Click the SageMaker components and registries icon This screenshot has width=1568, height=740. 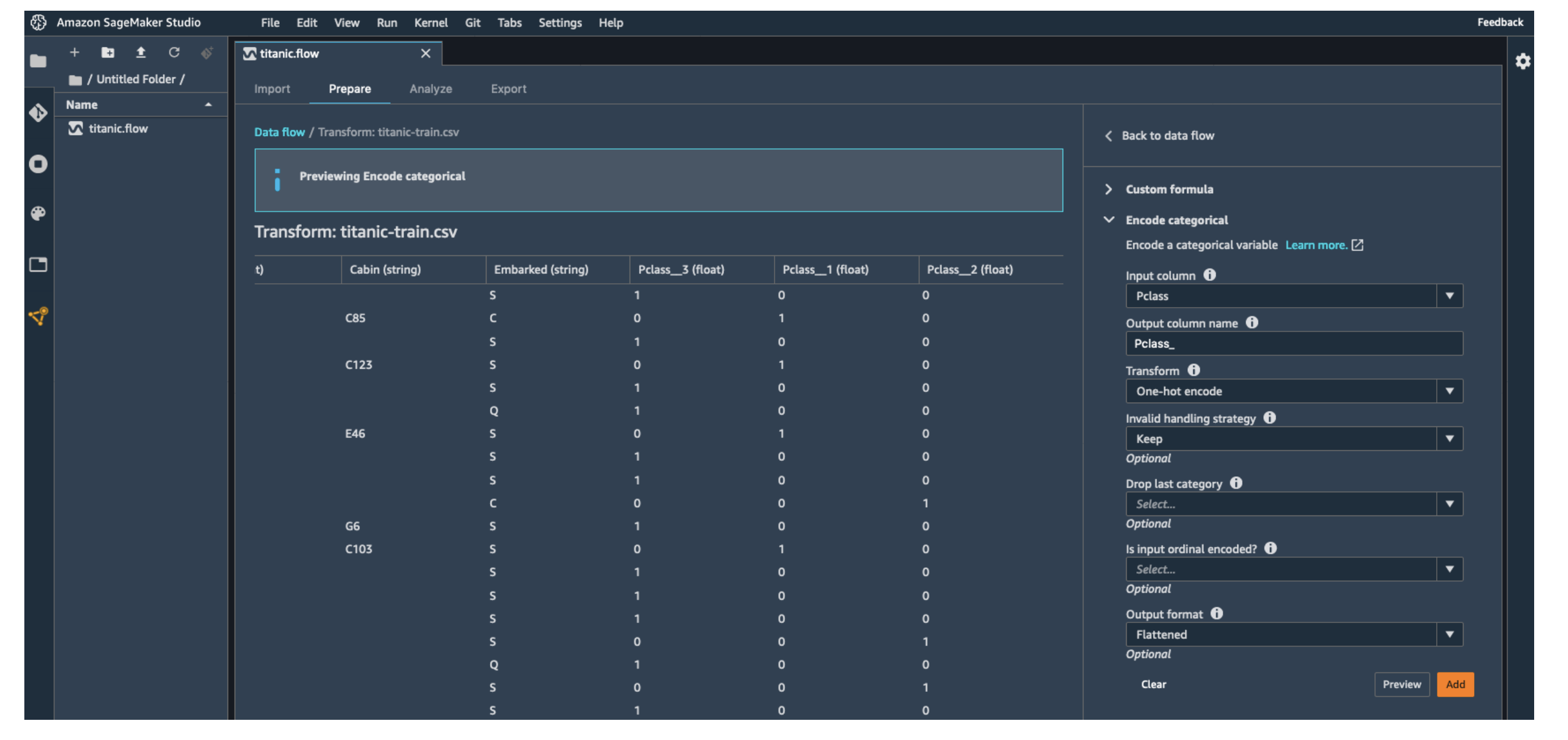38,316
